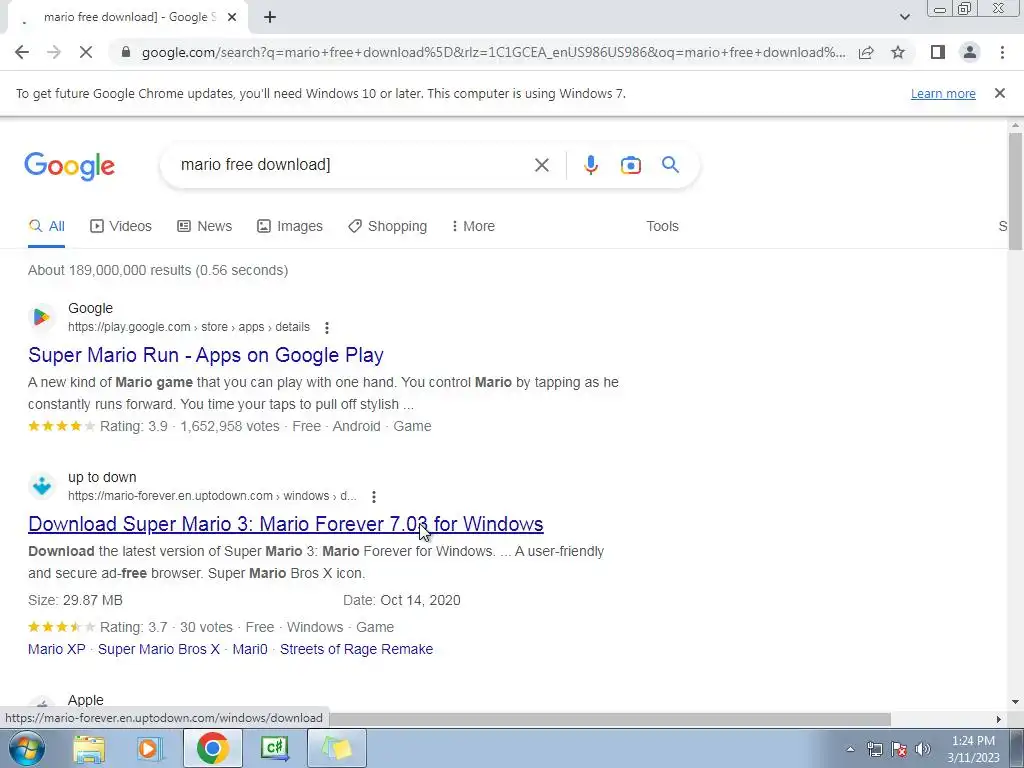Viewport: 1024px width, 768px height.
Task: Click the Learn more link
Action: (x=943, y=93)
